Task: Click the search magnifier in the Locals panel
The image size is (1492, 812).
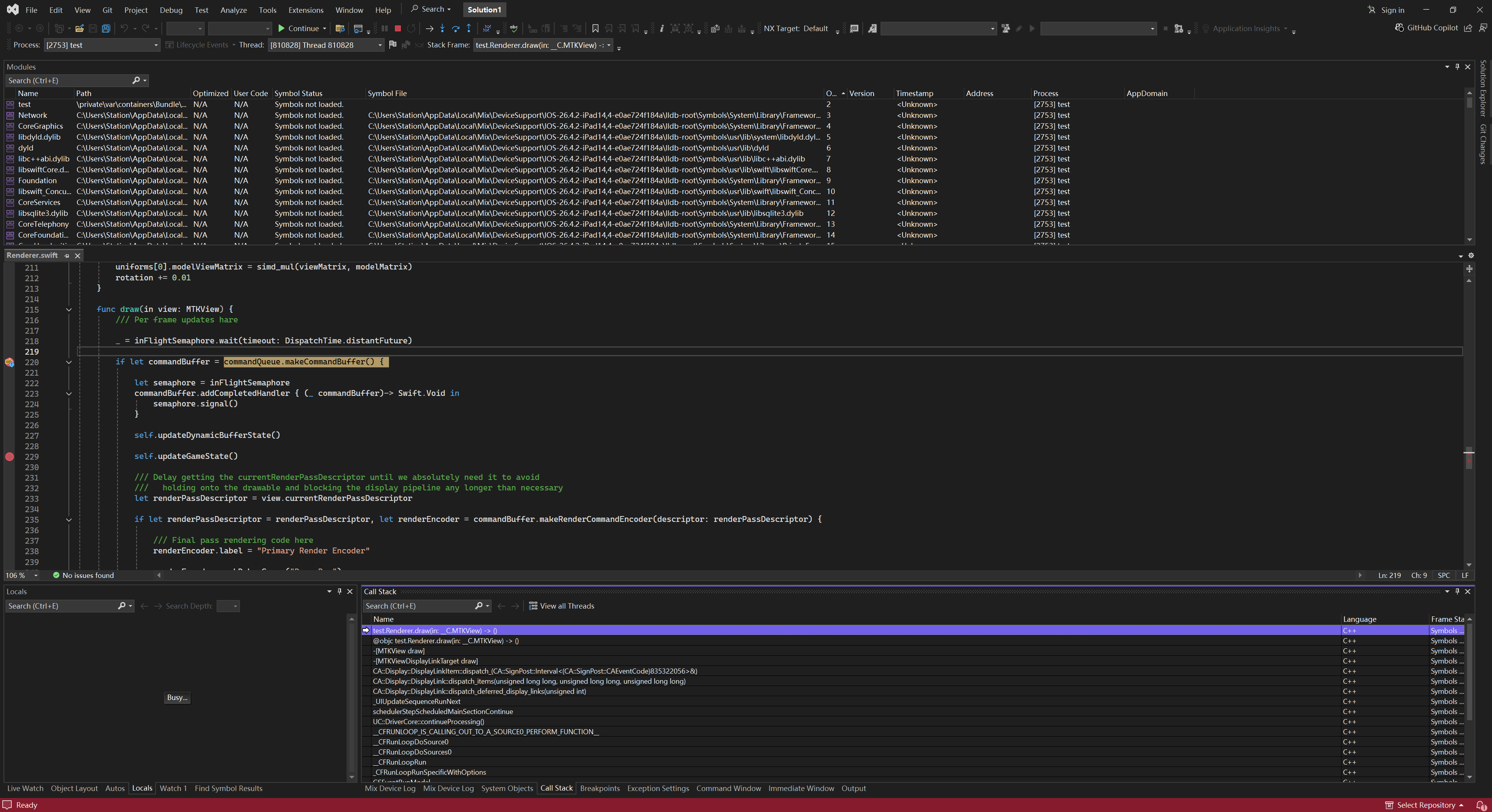Action: point(122,606)
